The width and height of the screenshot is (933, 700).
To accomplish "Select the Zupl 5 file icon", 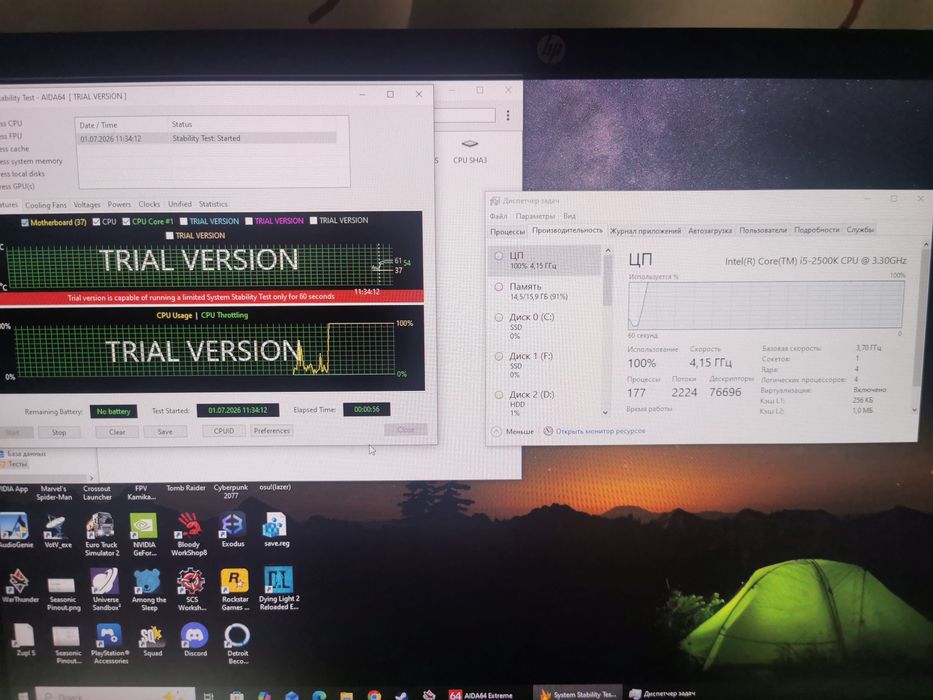I will [25, 640].
